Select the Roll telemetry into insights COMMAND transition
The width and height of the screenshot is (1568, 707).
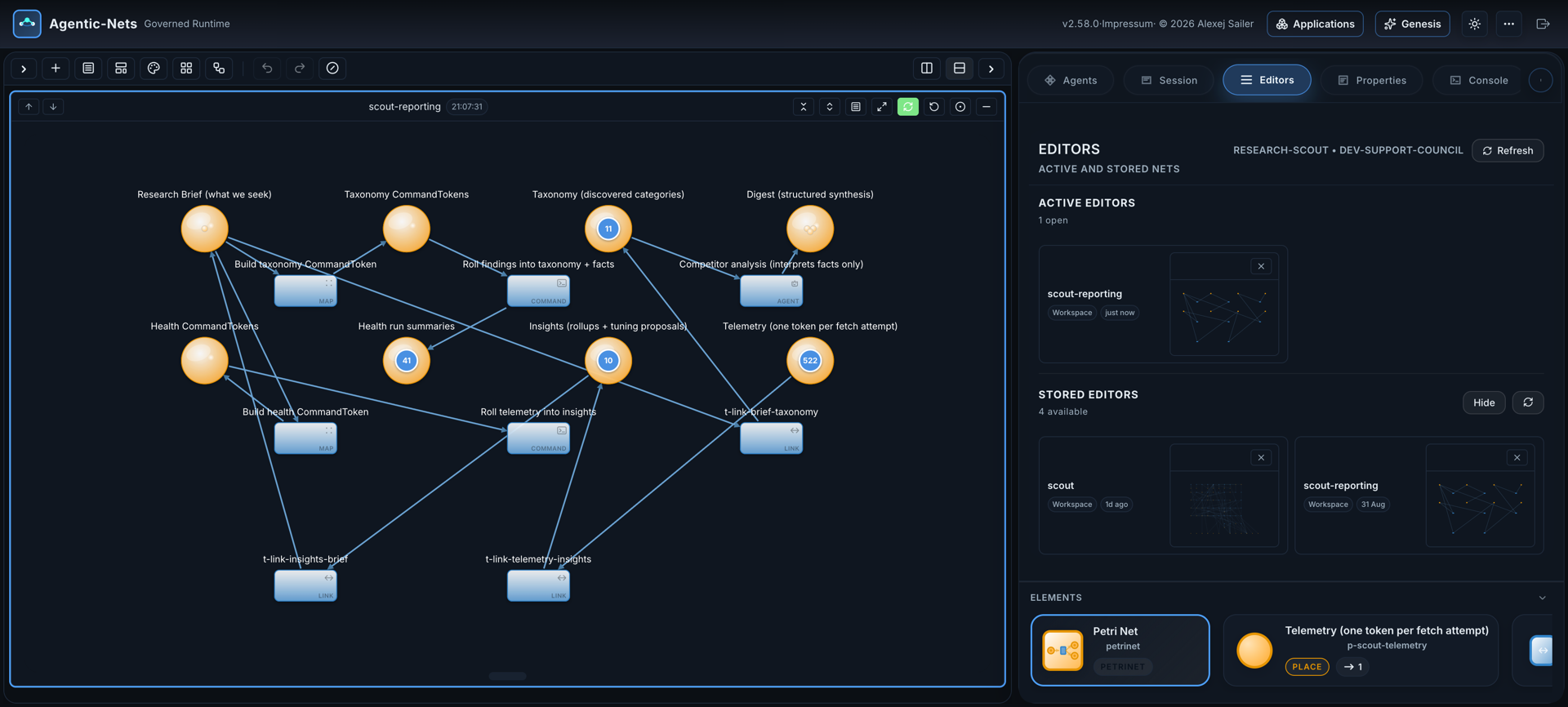538,438
